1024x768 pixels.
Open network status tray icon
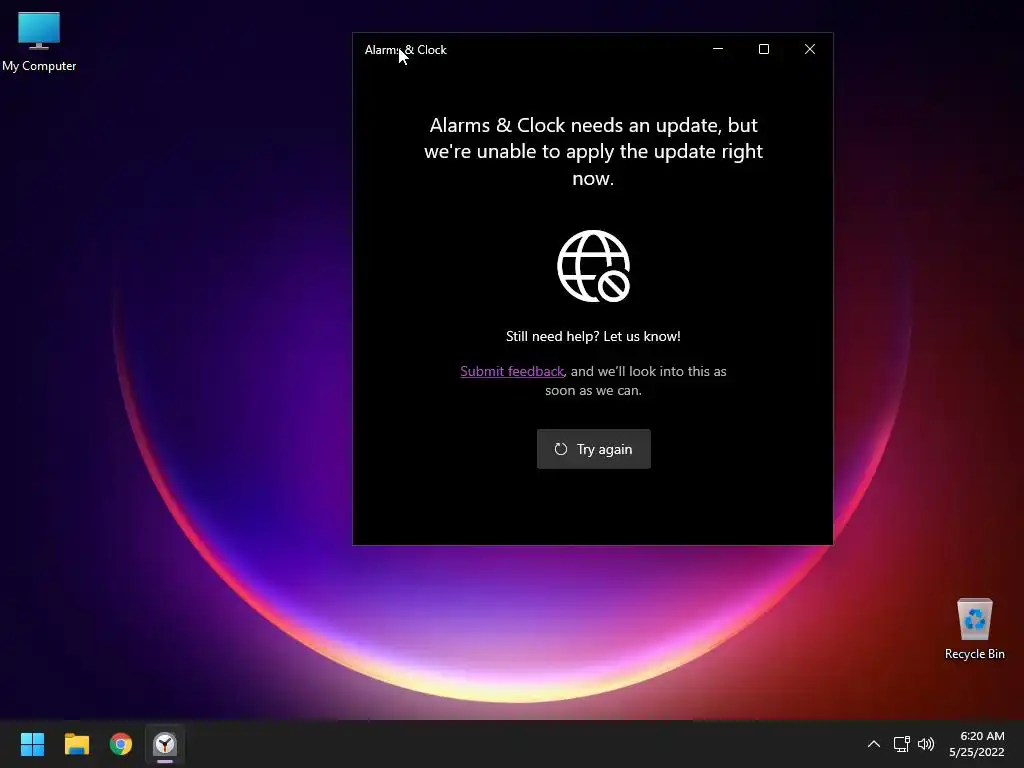pos(901,744)
